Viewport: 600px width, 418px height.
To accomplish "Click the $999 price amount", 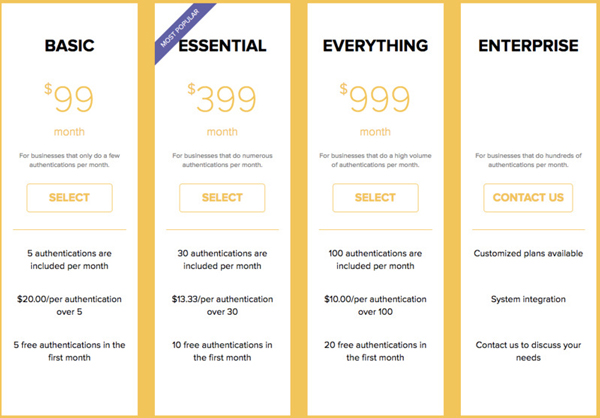I will (376, 98).
